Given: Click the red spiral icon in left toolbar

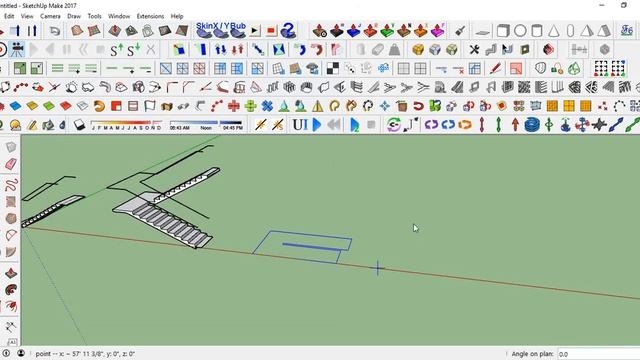Looking at the screenshot, I should (x=11, y=290).
